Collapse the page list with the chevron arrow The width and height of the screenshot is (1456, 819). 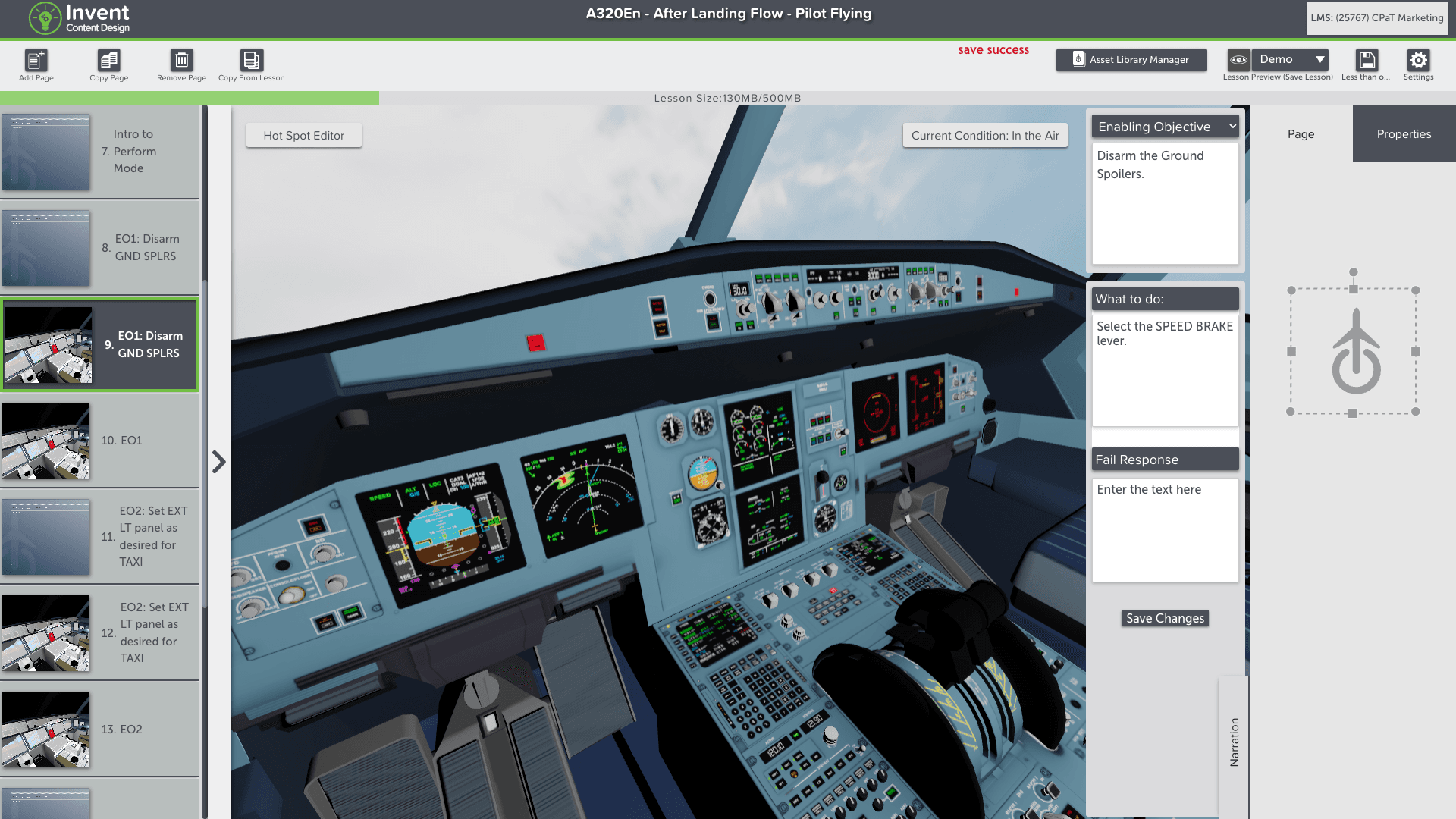(219, 461)
